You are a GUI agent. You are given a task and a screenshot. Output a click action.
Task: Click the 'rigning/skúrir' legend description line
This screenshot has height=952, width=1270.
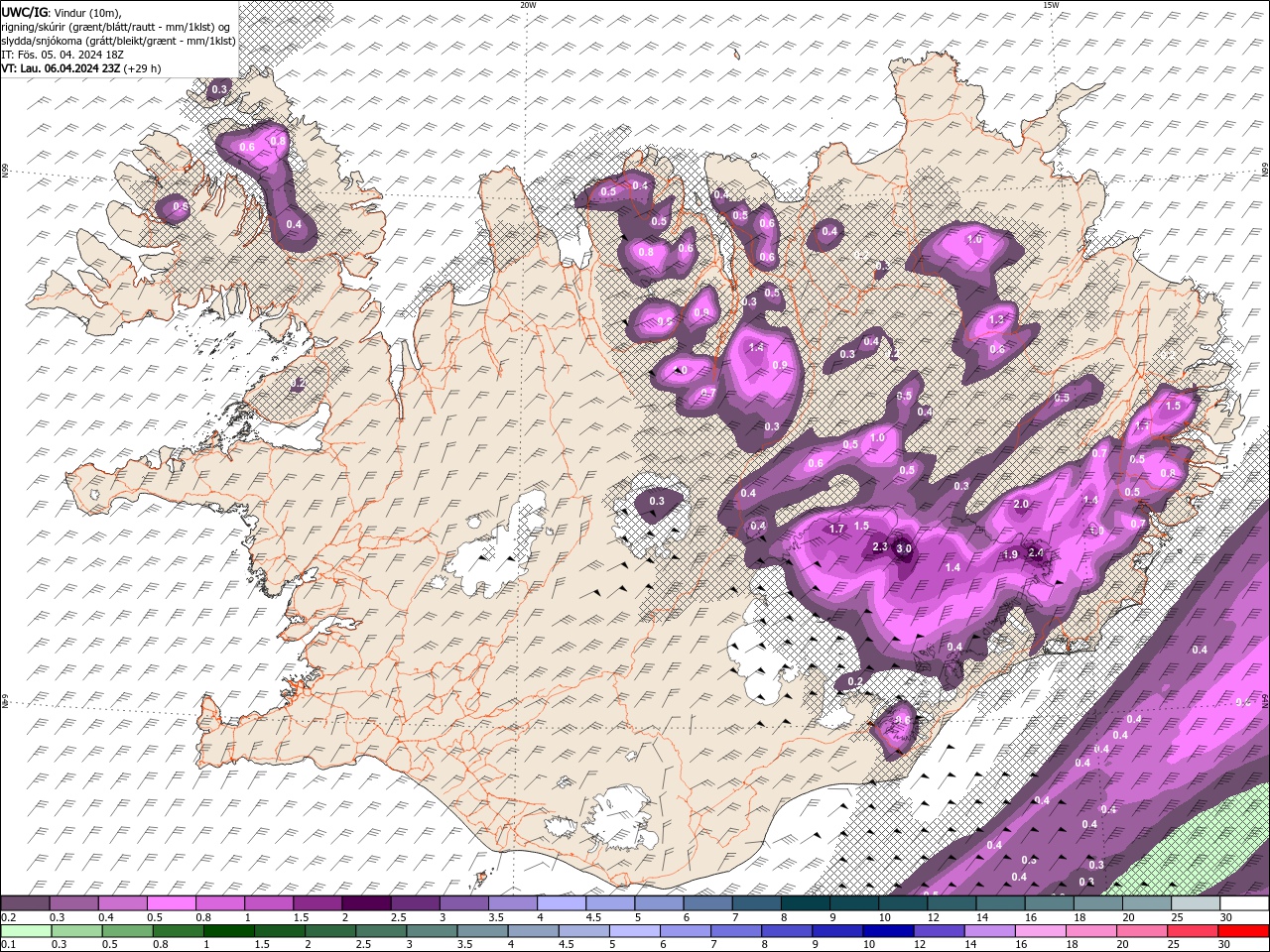pos(116,26)
